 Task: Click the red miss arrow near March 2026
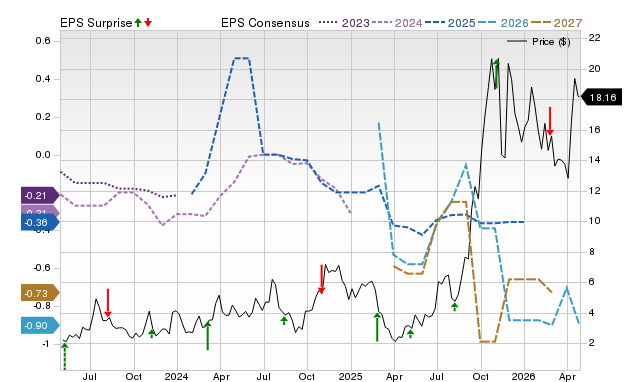point(550,121)
